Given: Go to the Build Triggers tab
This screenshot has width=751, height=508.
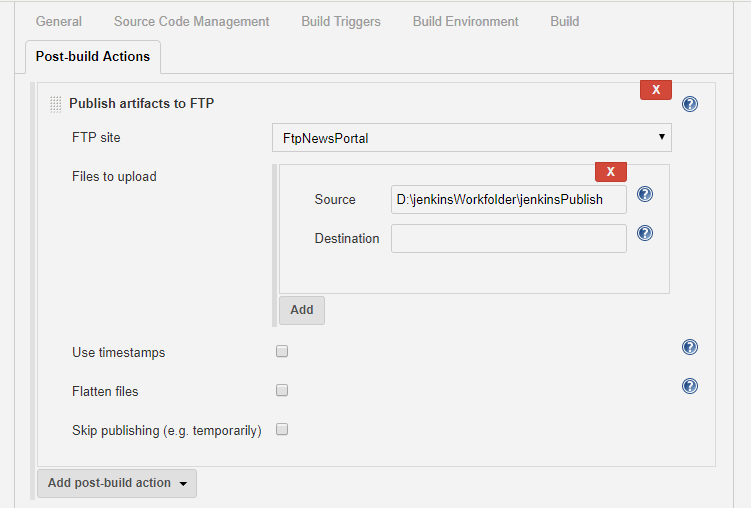Looking at the screenshot, I should tap(340, 21).
